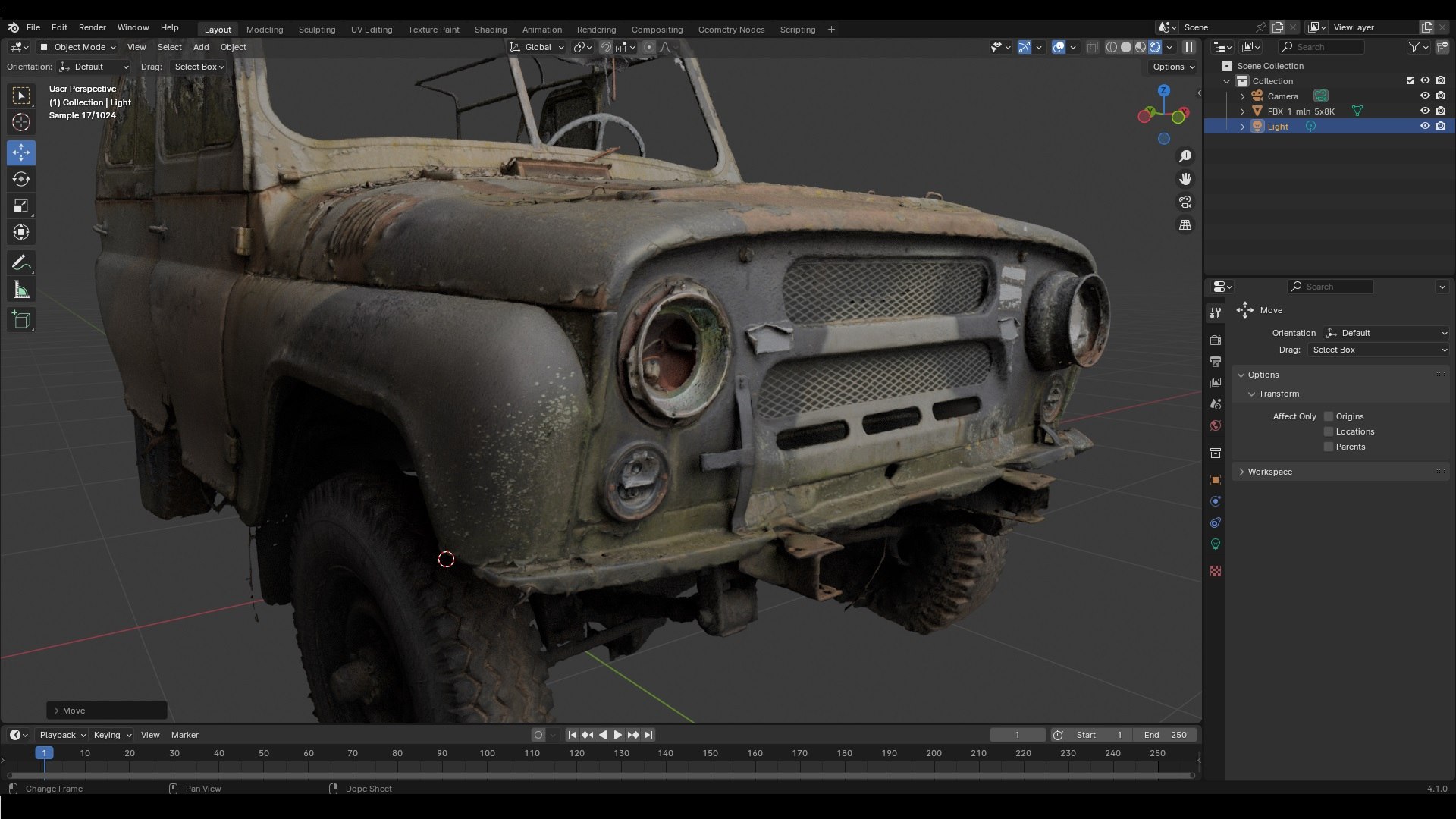Enable Affect Only Origins checkbox
The image size is (1456, 819).
tap(1329, 416)
